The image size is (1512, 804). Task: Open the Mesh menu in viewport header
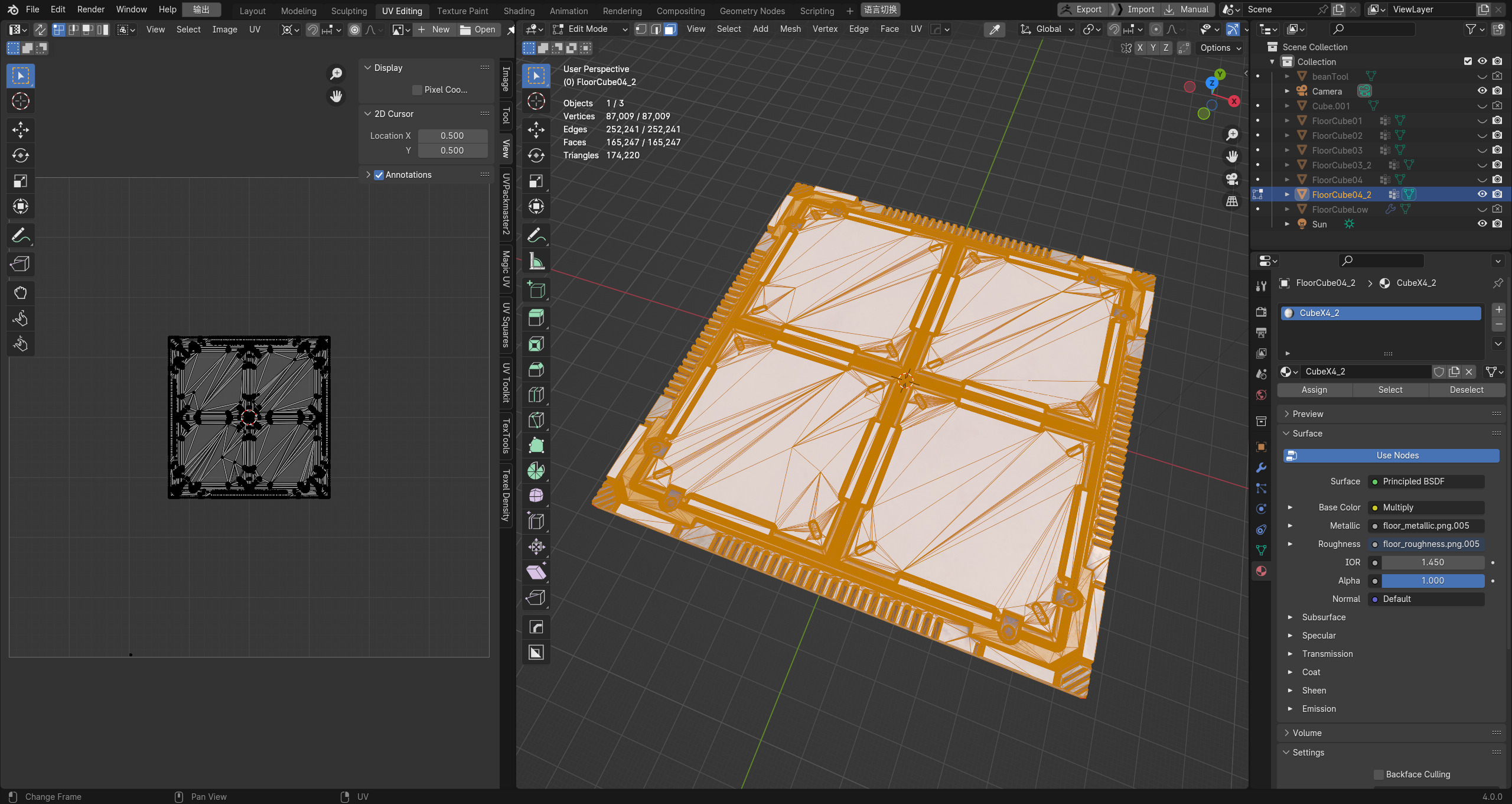coord(790,29)
